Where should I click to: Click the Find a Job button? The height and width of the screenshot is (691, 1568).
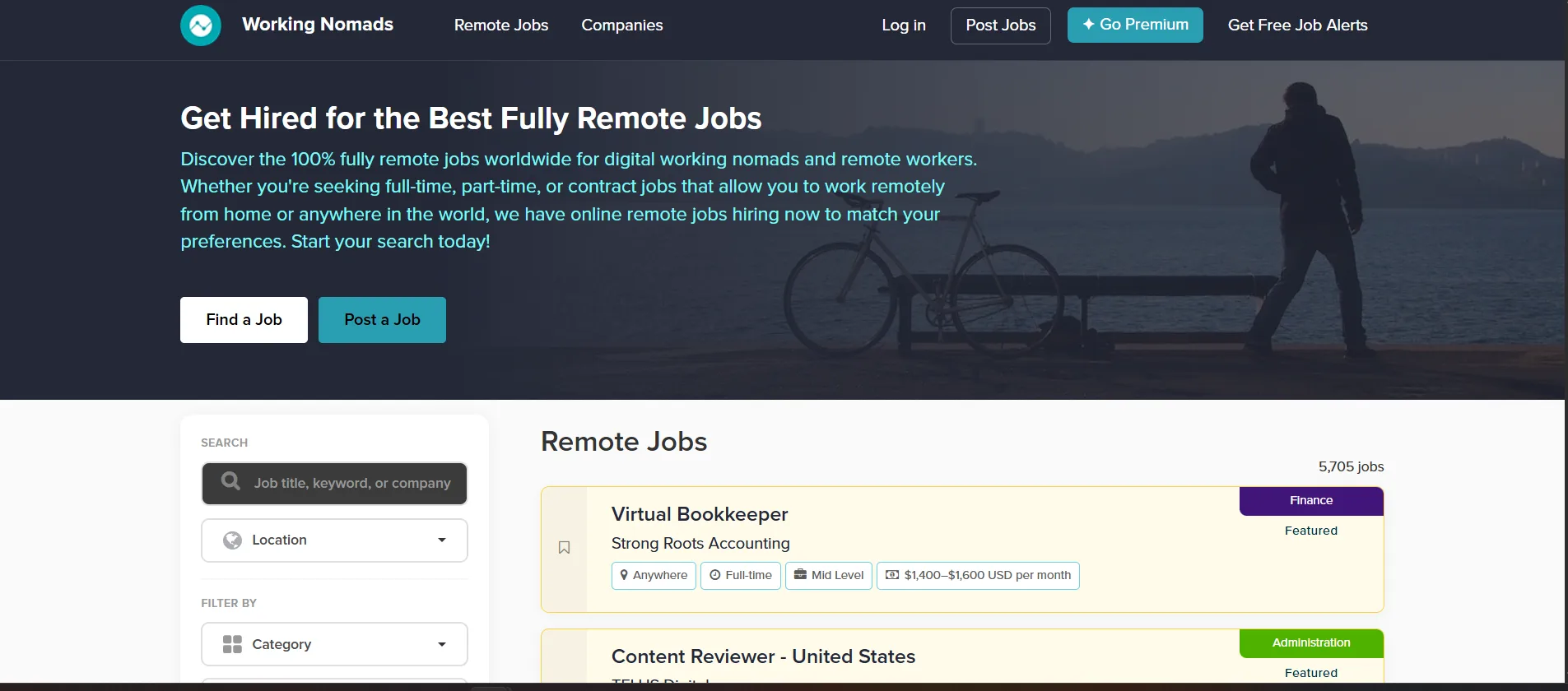pyautogui.click(x=244, y=320)
